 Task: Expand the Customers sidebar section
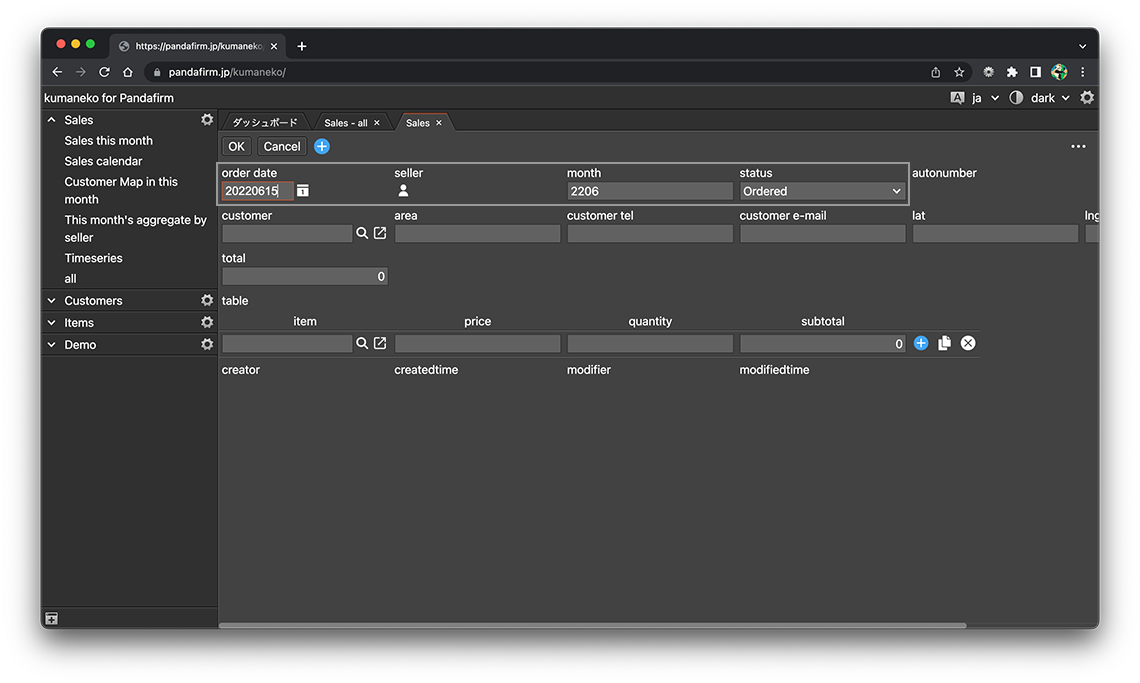(x=52, y=301)
